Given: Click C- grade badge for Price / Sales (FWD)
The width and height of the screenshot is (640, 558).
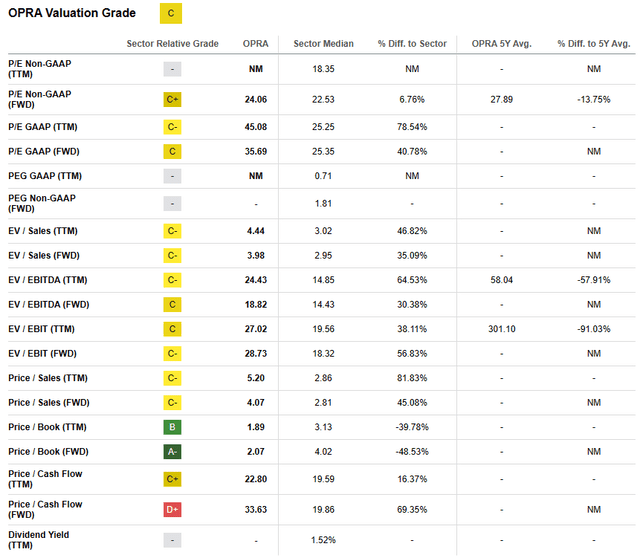Looking at the screenshot, I should tap(172, 402).
